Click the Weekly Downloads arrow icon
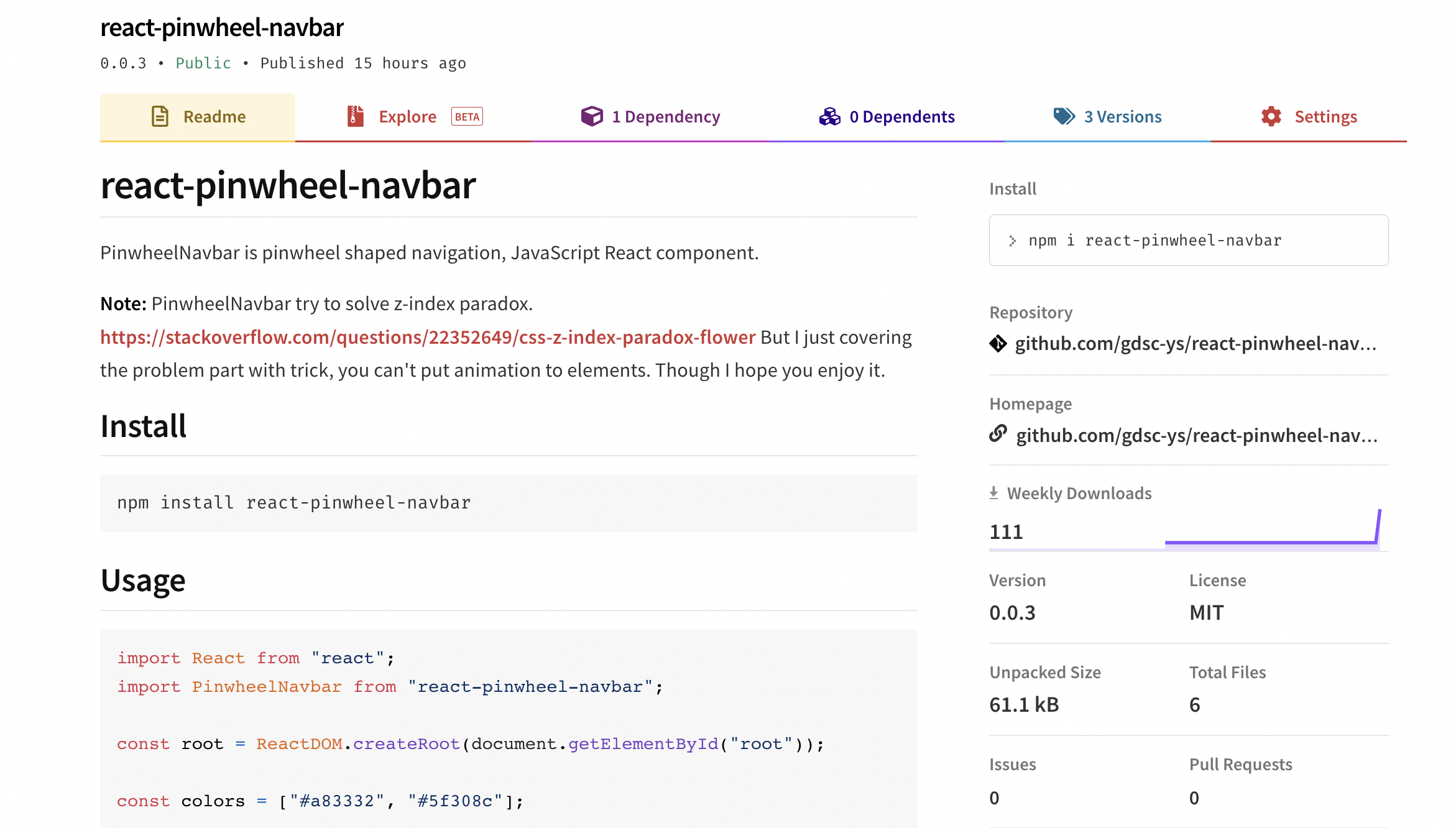Image resolution: width=1456 pixels, height=828 pixels. pos(993,492)
